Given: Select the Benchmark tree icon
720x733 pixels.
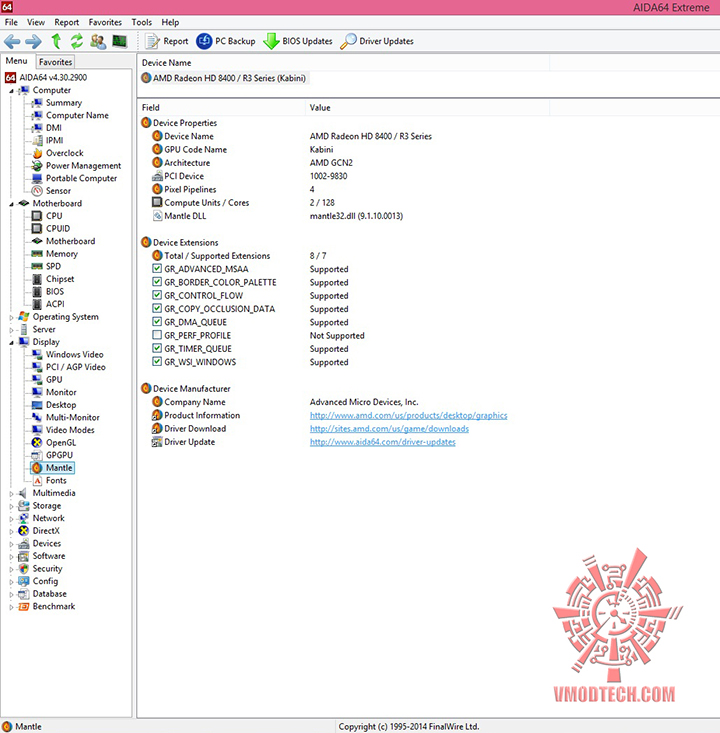Looking at the screenshot, I should (x=23, y=607).
